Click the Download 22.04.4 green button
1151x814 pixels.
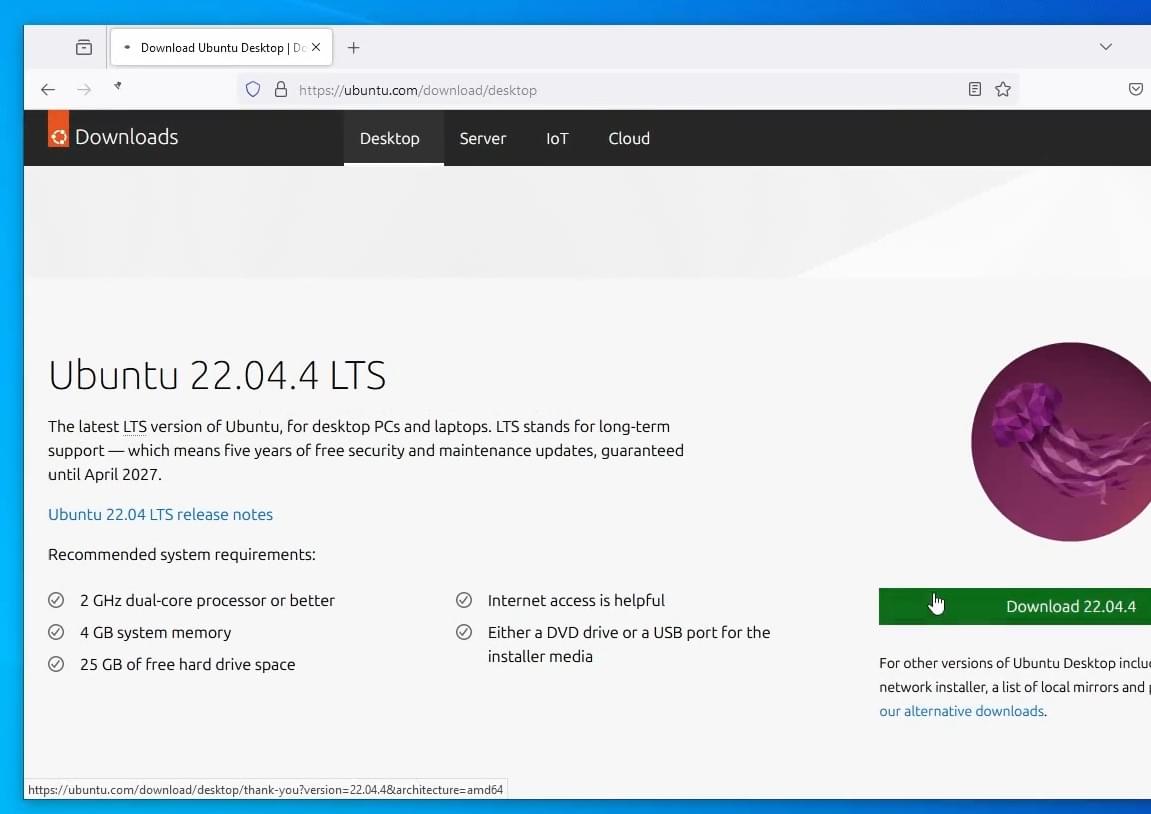pyautogui.click(x=1014, y=606)
